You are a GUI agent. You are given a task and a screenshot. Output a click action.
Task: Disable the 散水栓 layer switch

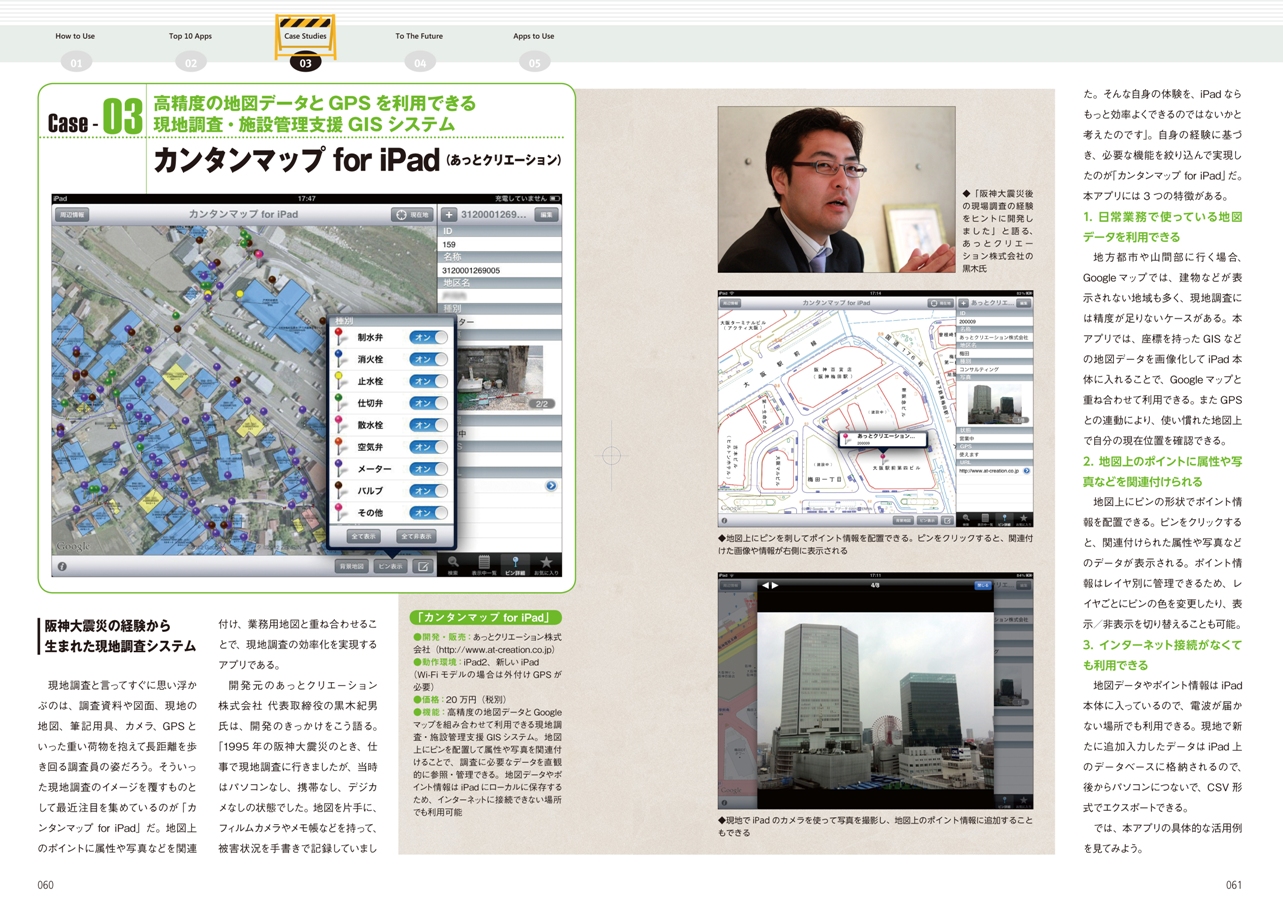(428, 425)
